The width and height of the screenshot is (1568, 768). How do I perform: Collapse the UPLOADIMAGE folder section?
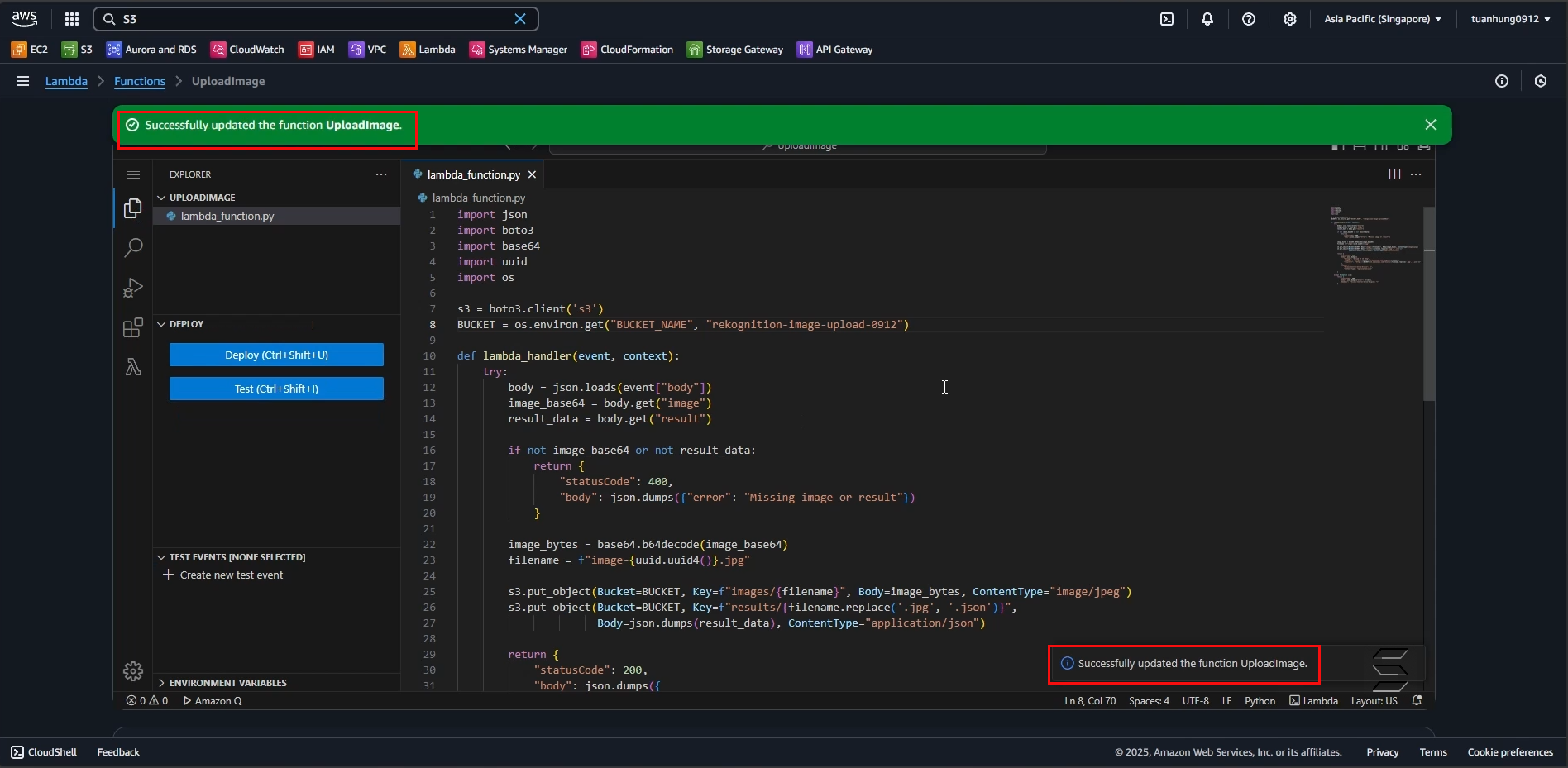196,198
